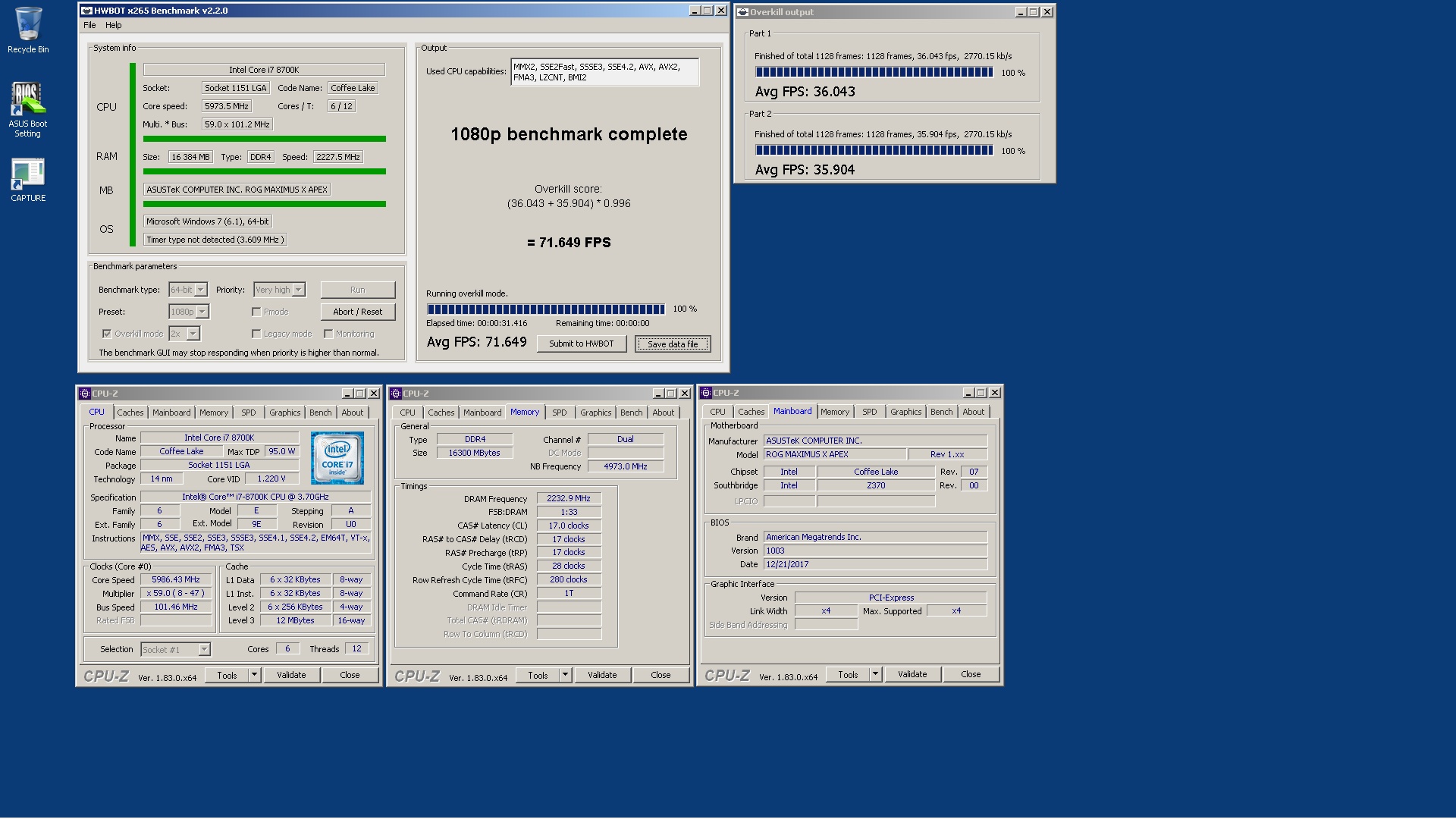Maximize the HWBOT x265 Benchmark window
The width and height of the screenshot is (1456, 819).
coord(708,11)
